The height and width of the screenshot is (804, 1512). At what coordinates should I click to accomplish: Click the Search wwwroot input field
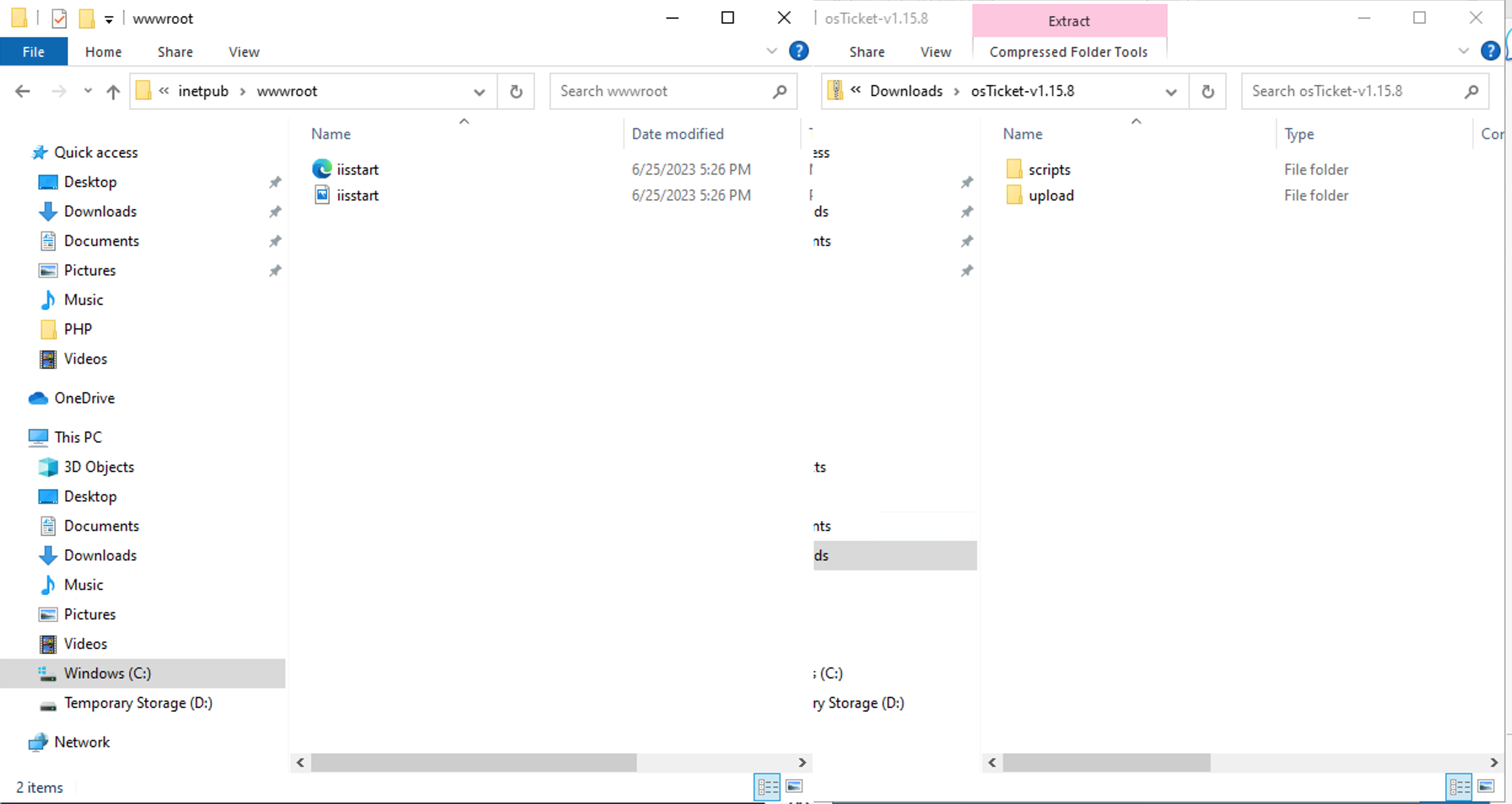(x=661, y=92)
